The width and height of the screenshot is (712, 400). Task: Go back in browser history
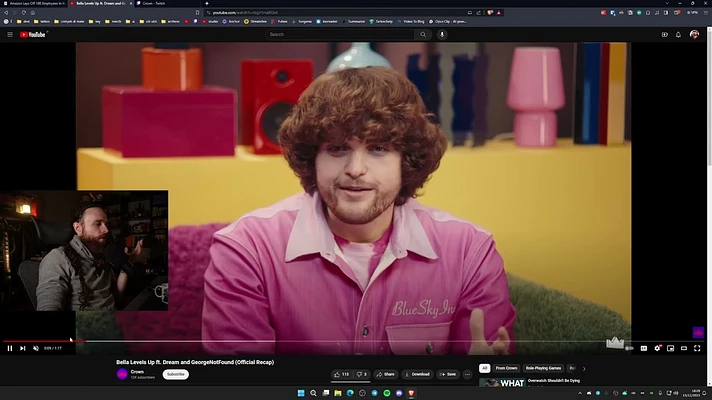click(x=6, y=13)
